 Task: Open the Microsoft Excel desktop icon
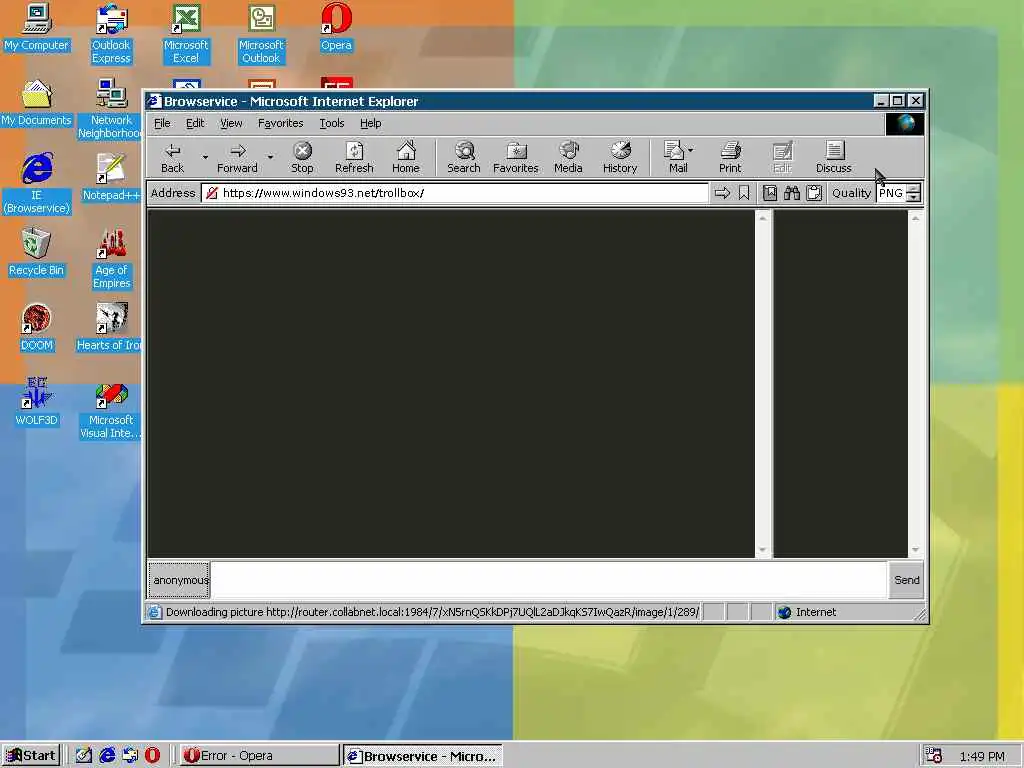(186, 34)
